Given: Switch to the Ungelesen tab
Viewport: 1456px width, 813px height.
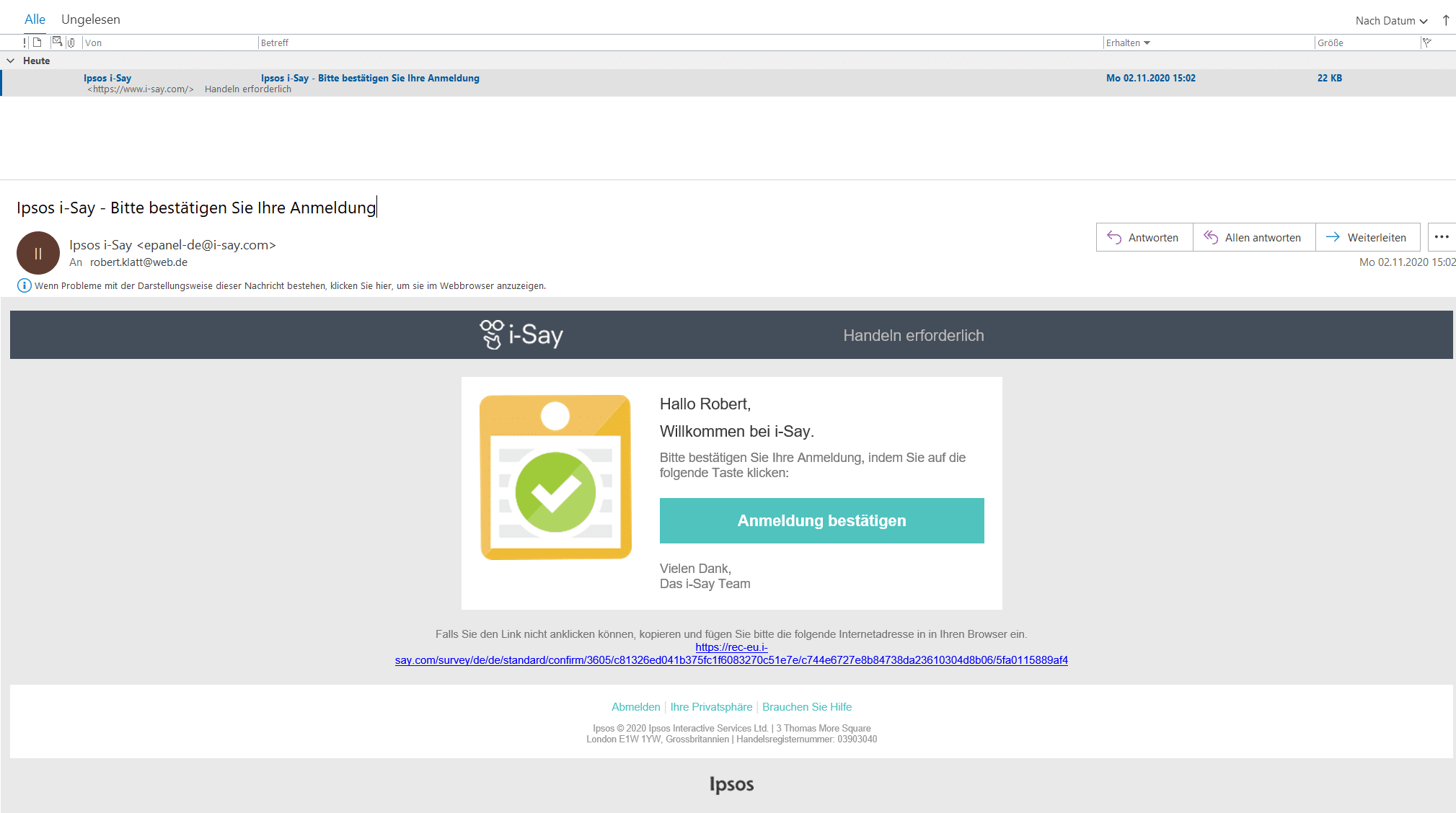Looking at the screenshot, I should 91,19.
